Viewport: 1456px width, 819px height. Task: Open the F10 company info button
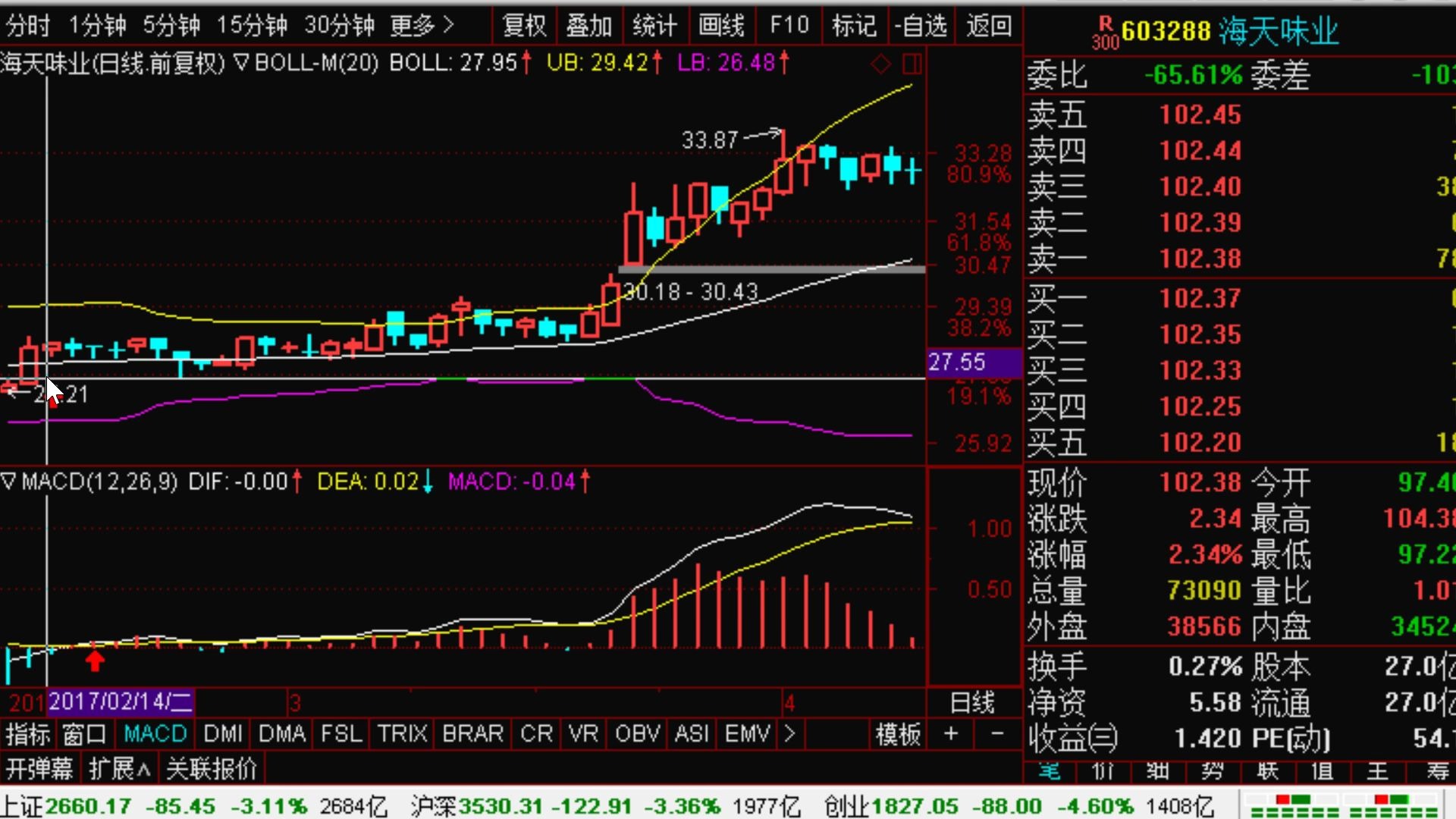pos(789,26)
